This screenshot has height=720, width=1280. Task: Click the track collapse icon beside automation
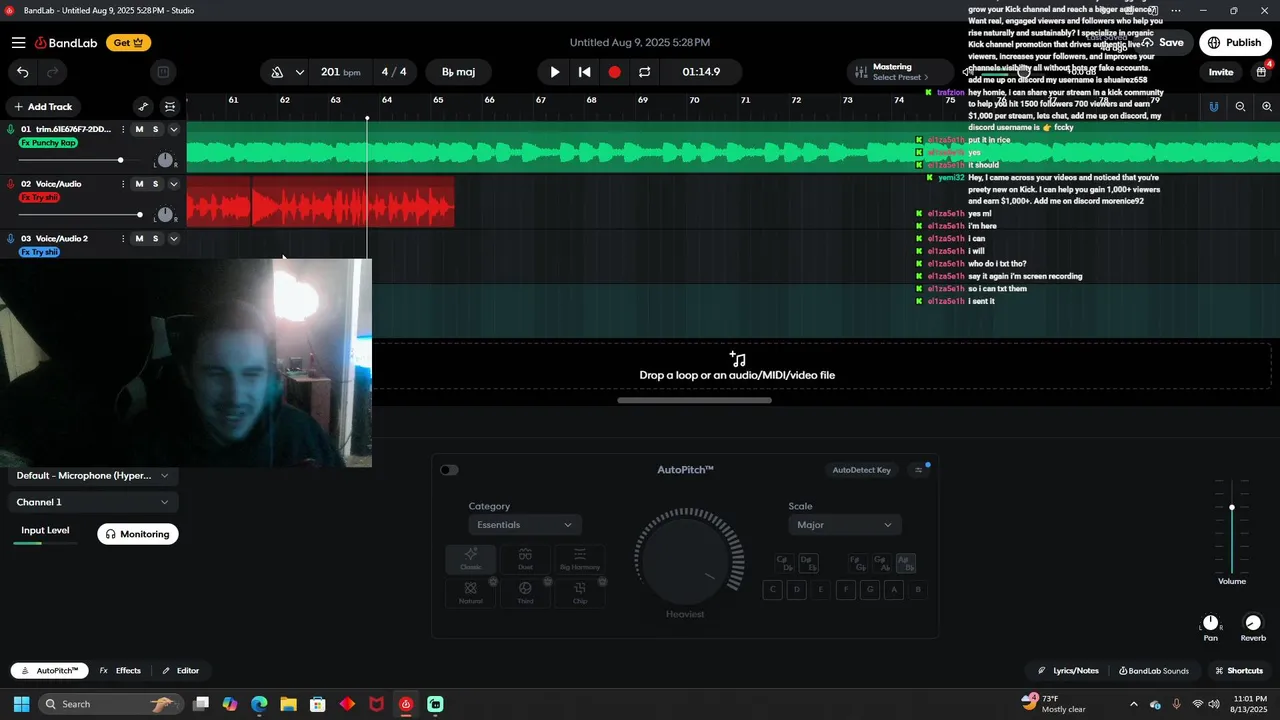click(170, 106)
